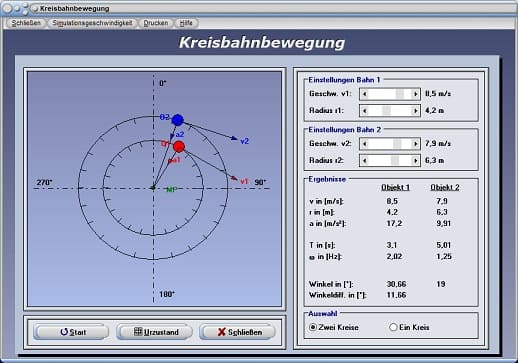Click the 2,02 angular frequency value
This screenshot has height=363, width=518.
pos(394,256)
